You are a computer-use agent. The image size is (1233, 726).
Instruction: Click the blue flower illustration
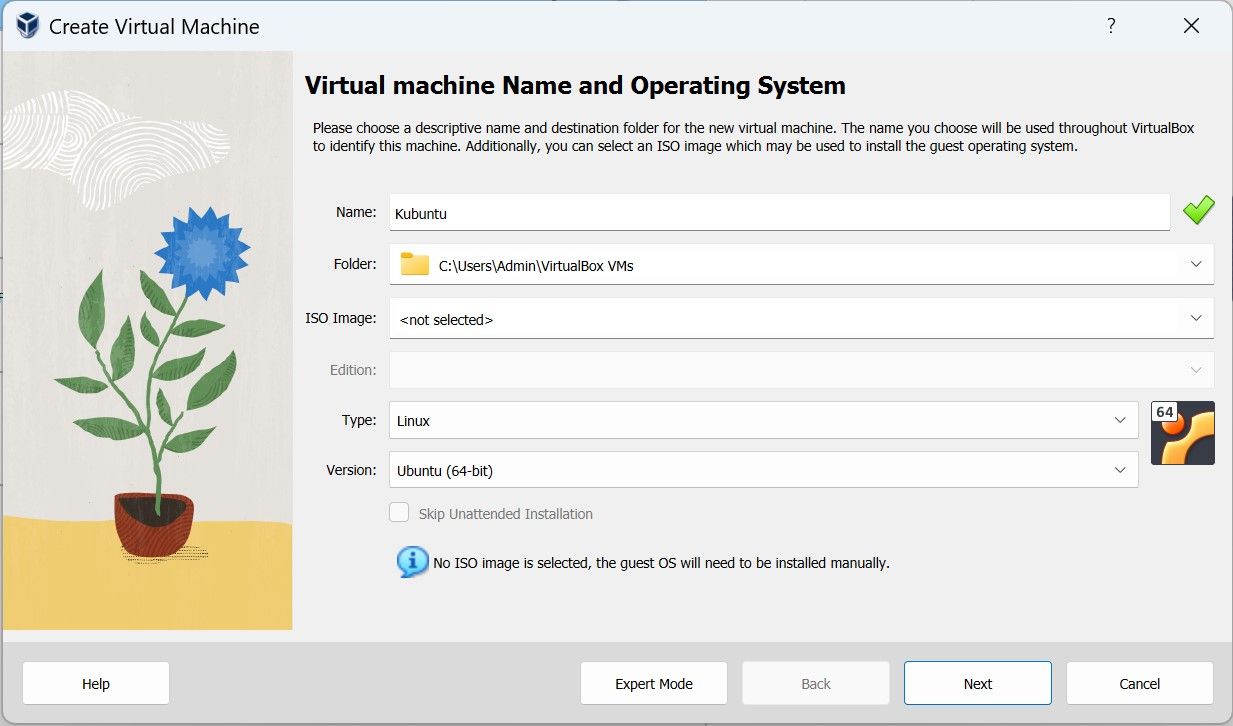201,250
